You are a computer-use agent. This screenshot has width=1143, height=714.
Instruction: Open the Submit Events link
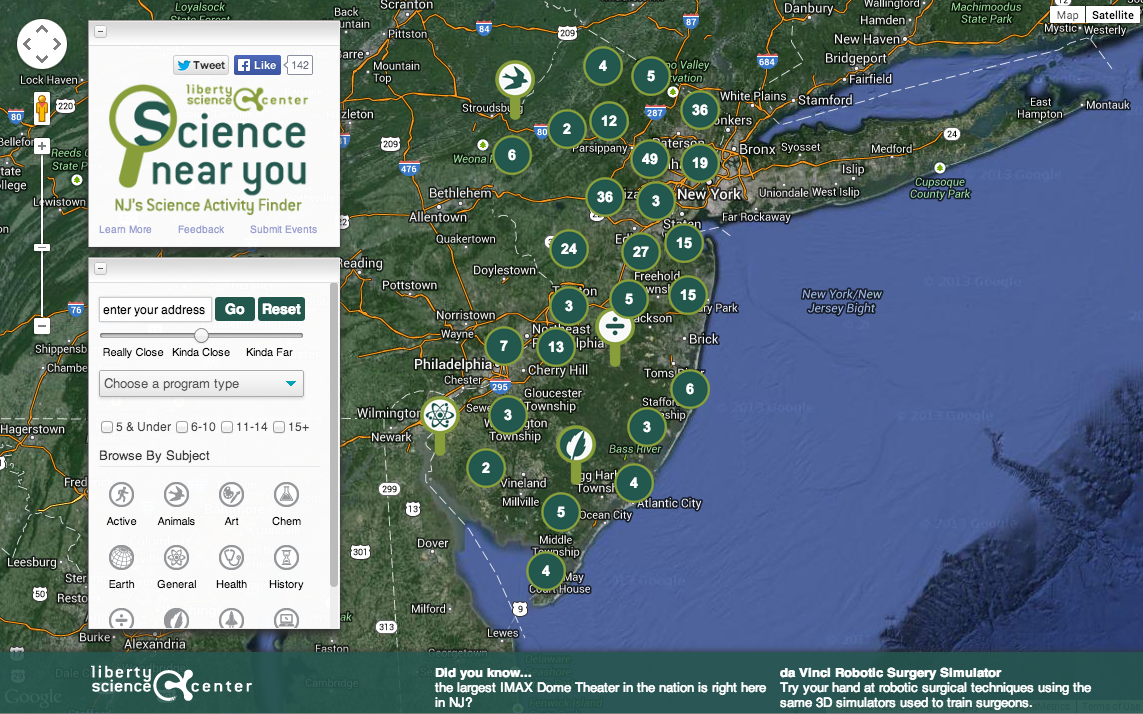tap(283, 229)
